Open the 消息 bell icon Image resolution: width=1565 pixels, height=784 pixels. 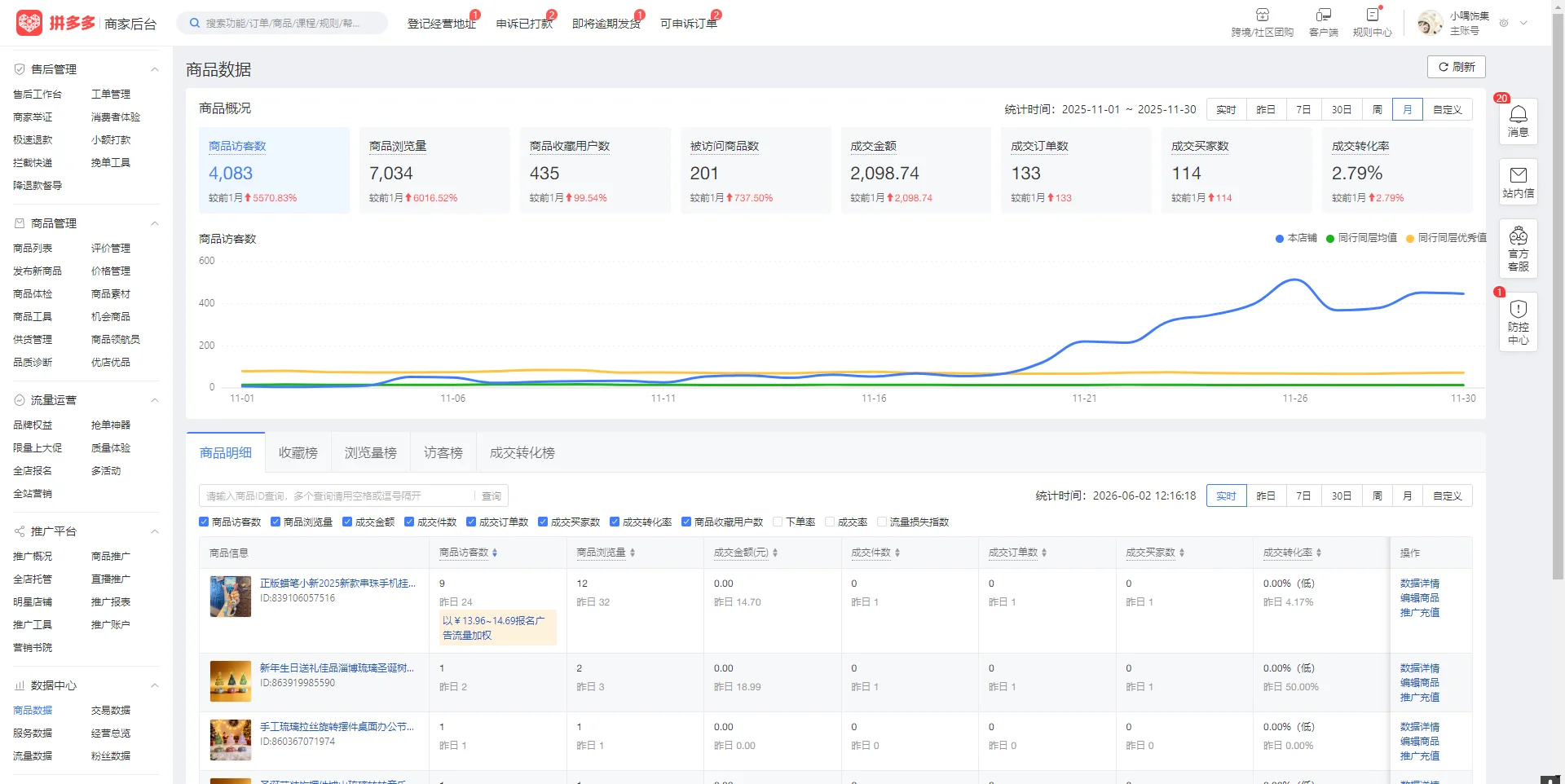coord(1519,114)
